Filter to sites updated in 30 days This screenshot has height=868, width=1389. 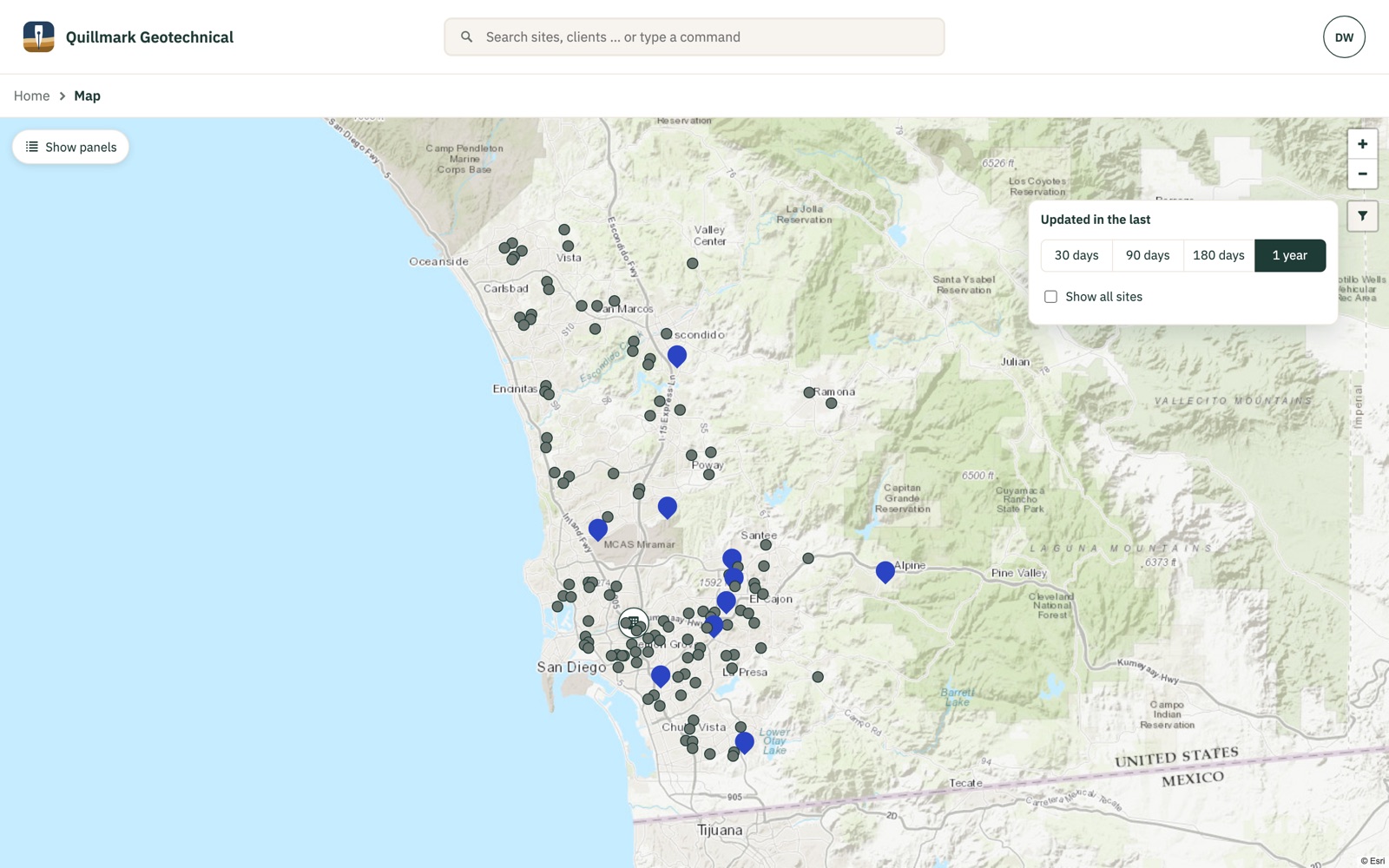point(1076,255)
